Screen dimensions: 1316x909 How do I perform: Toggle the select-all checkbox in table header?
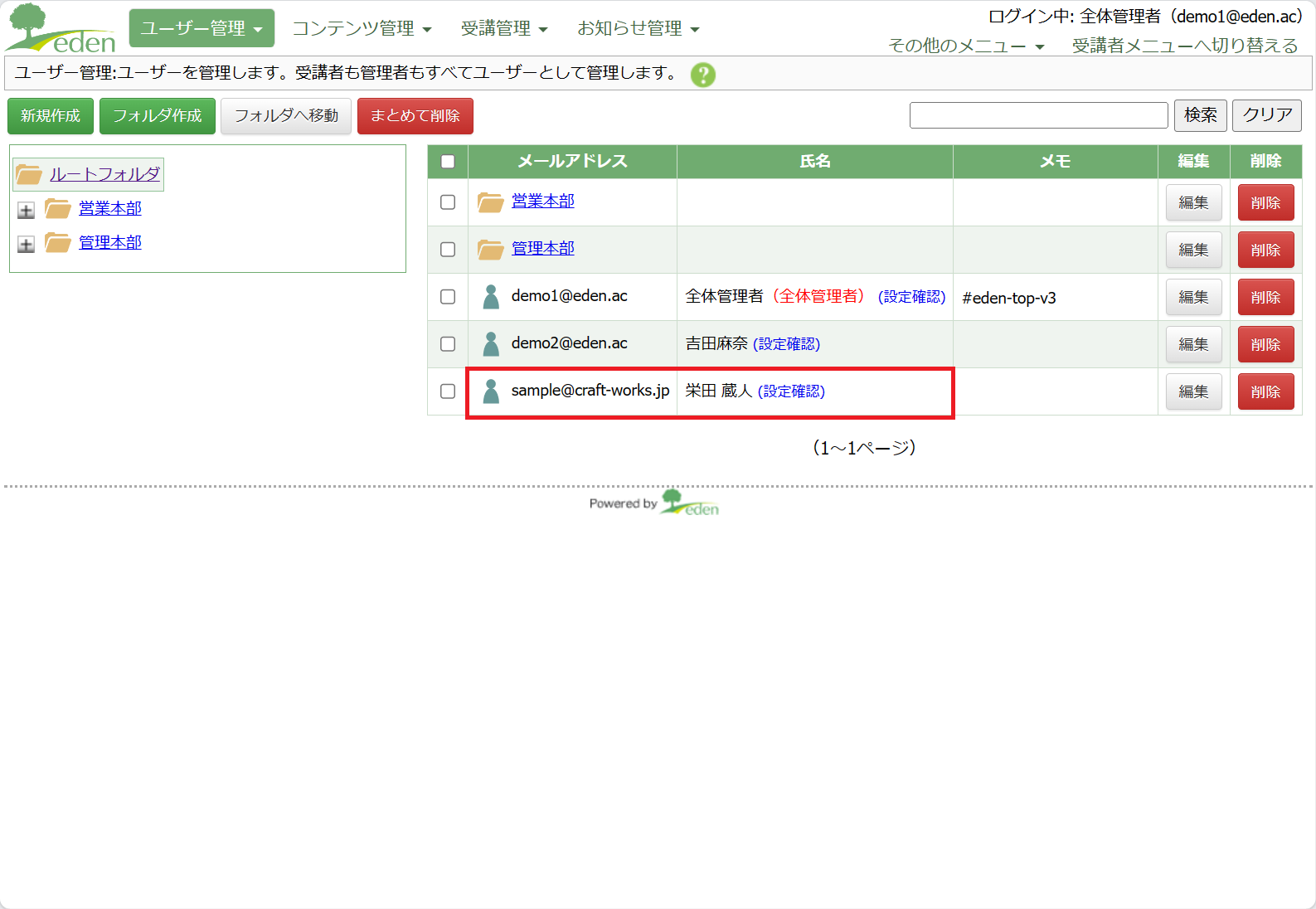click(x=448, y=161)
